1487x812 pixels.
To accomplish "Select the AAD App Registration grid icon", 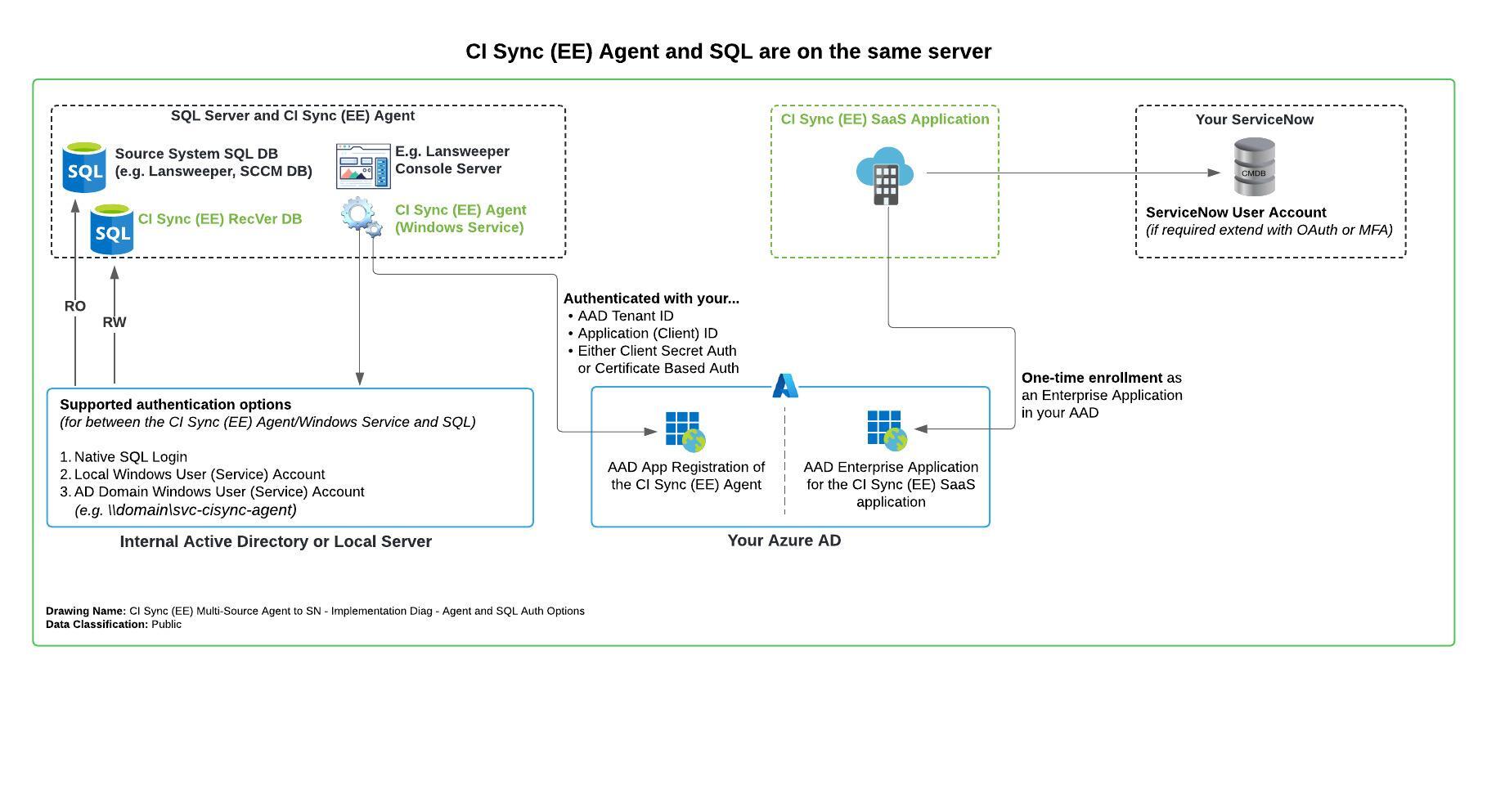I will (x=685, y=432).
